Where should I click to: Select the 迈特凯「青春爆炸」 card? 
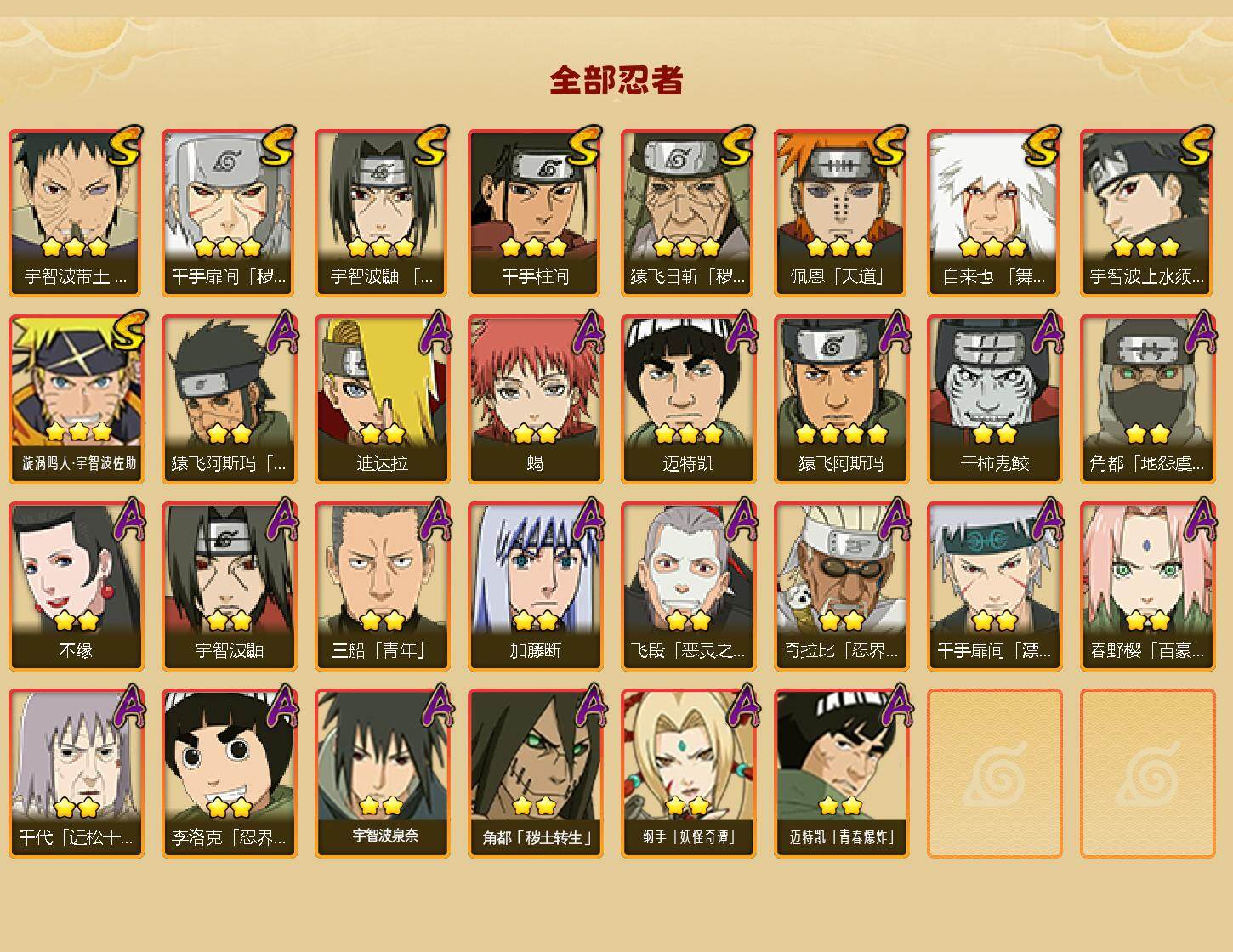point(842,773)
